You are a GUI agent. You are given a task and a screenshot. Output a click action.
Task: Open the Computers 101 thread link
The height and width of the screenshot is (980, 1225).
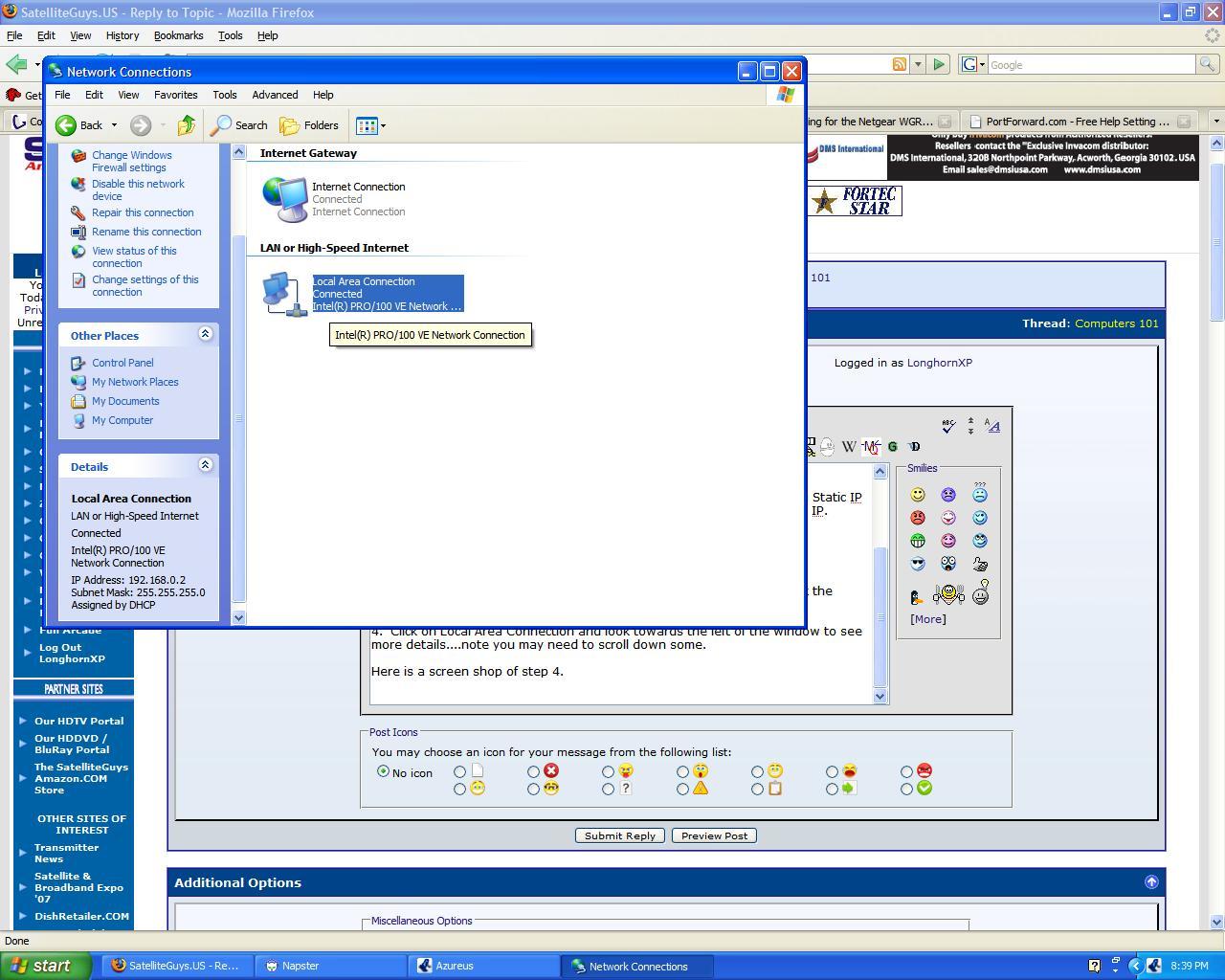pyautogui.click(x=1117, y=323)
